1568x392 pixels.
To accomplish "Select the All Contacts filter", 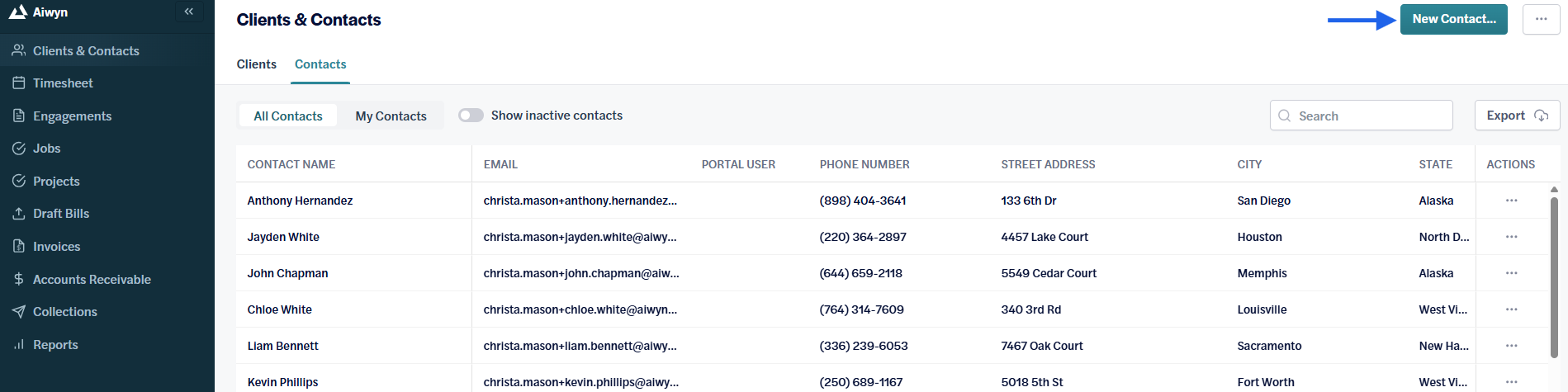I will tap(288, 116).
